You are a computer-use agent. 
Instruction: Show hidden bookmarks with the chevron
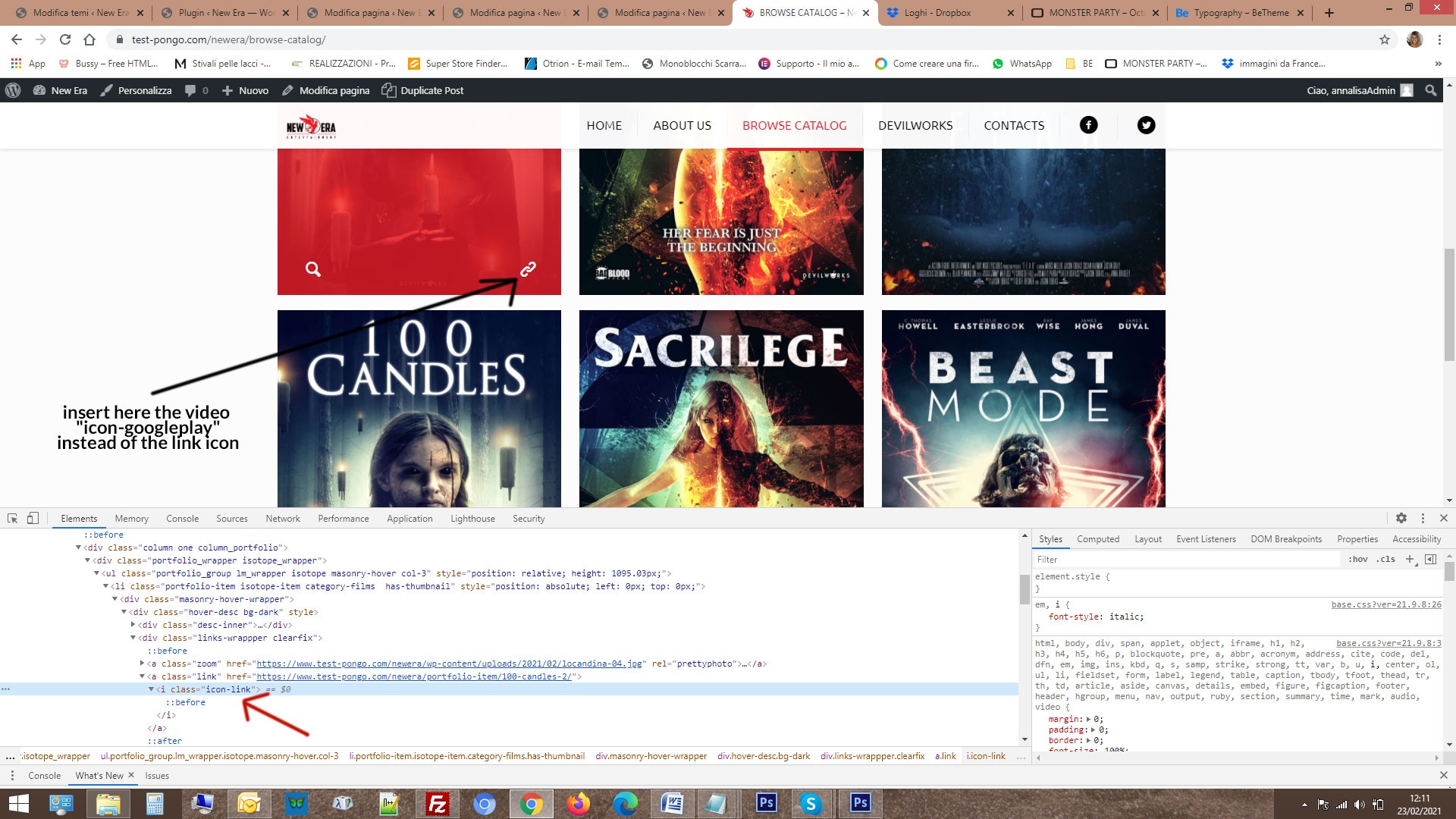click(1438, 64)
